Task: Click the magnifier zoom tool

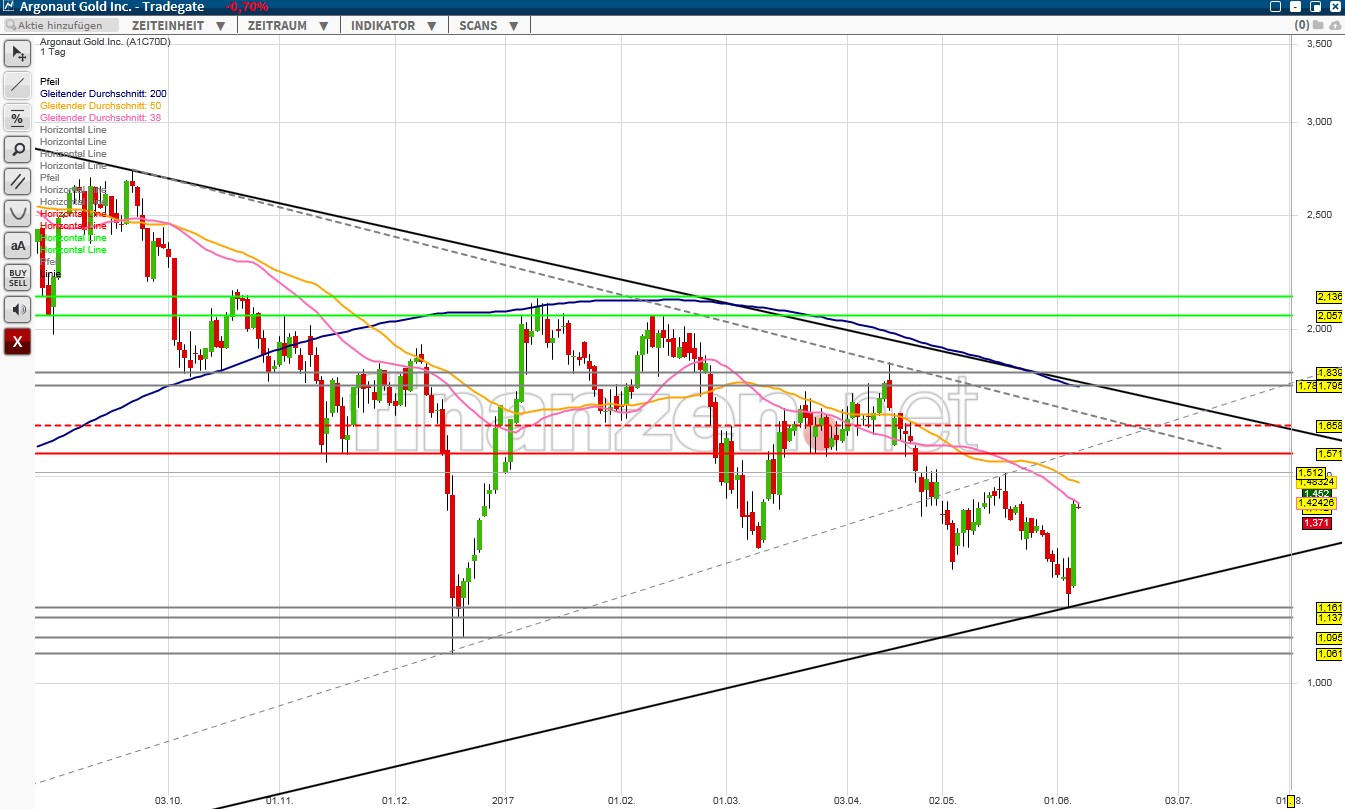Action: [x=18, y=150]
